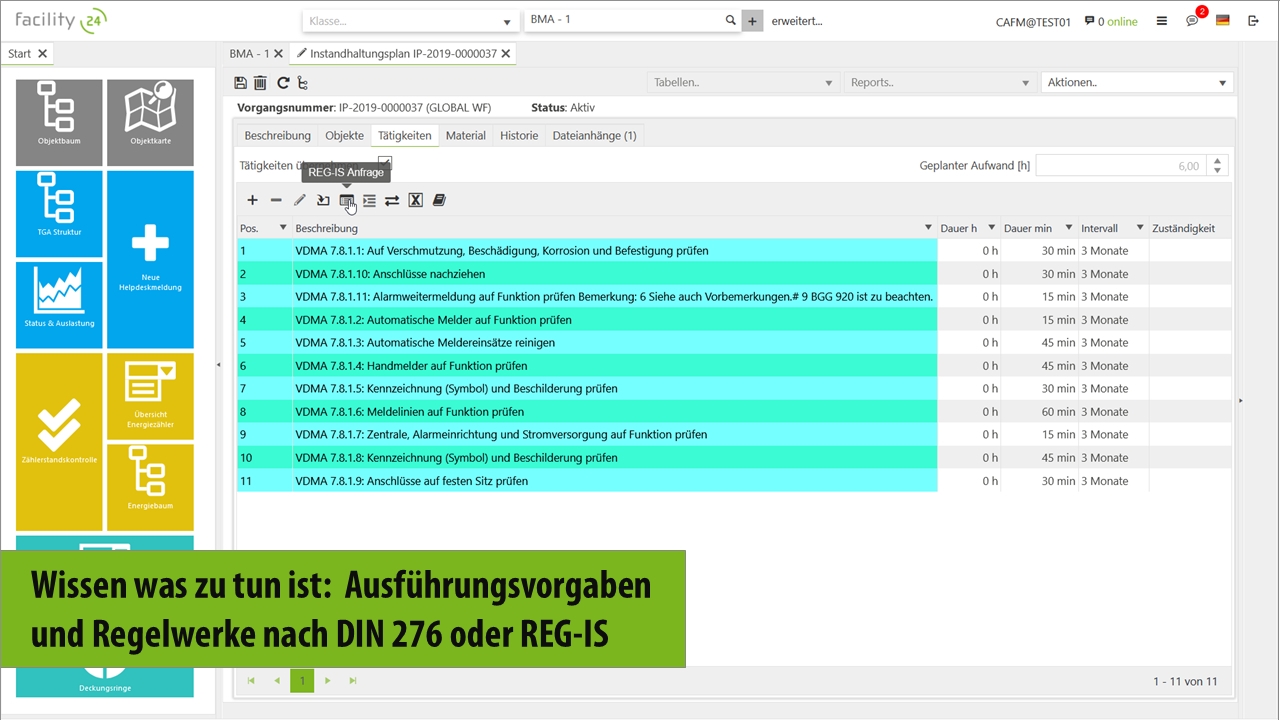Open the Zählerstandskontrolle tile
Image resolution: width=1280 pixels, height=720 pixels.
(59, 442)
